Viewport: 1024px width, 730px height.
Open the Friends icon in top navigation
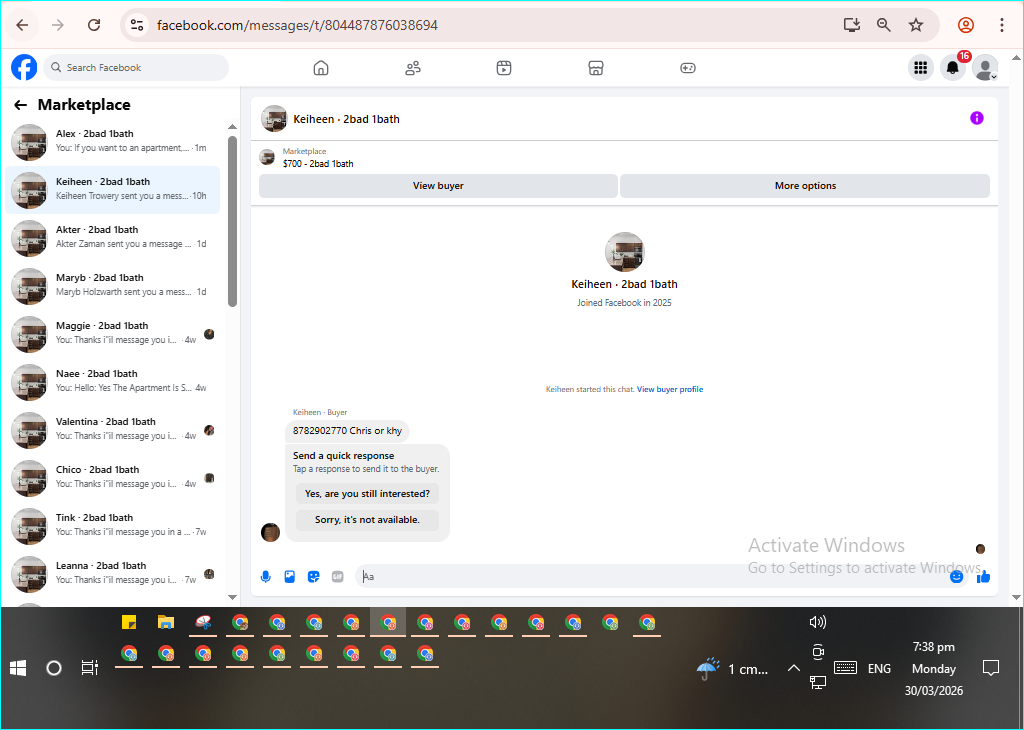coord(413,68)
